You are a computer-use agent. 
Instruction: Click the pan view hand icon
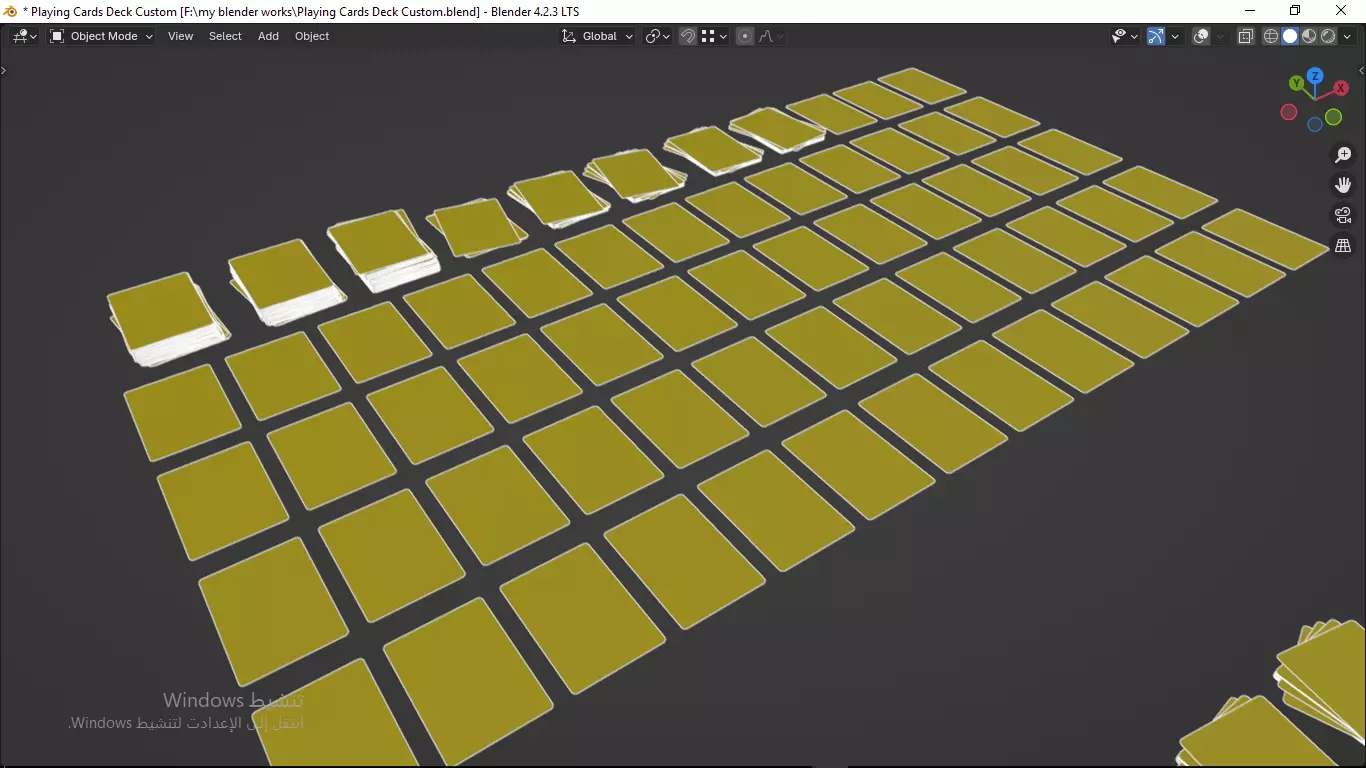pos(1343,185)
